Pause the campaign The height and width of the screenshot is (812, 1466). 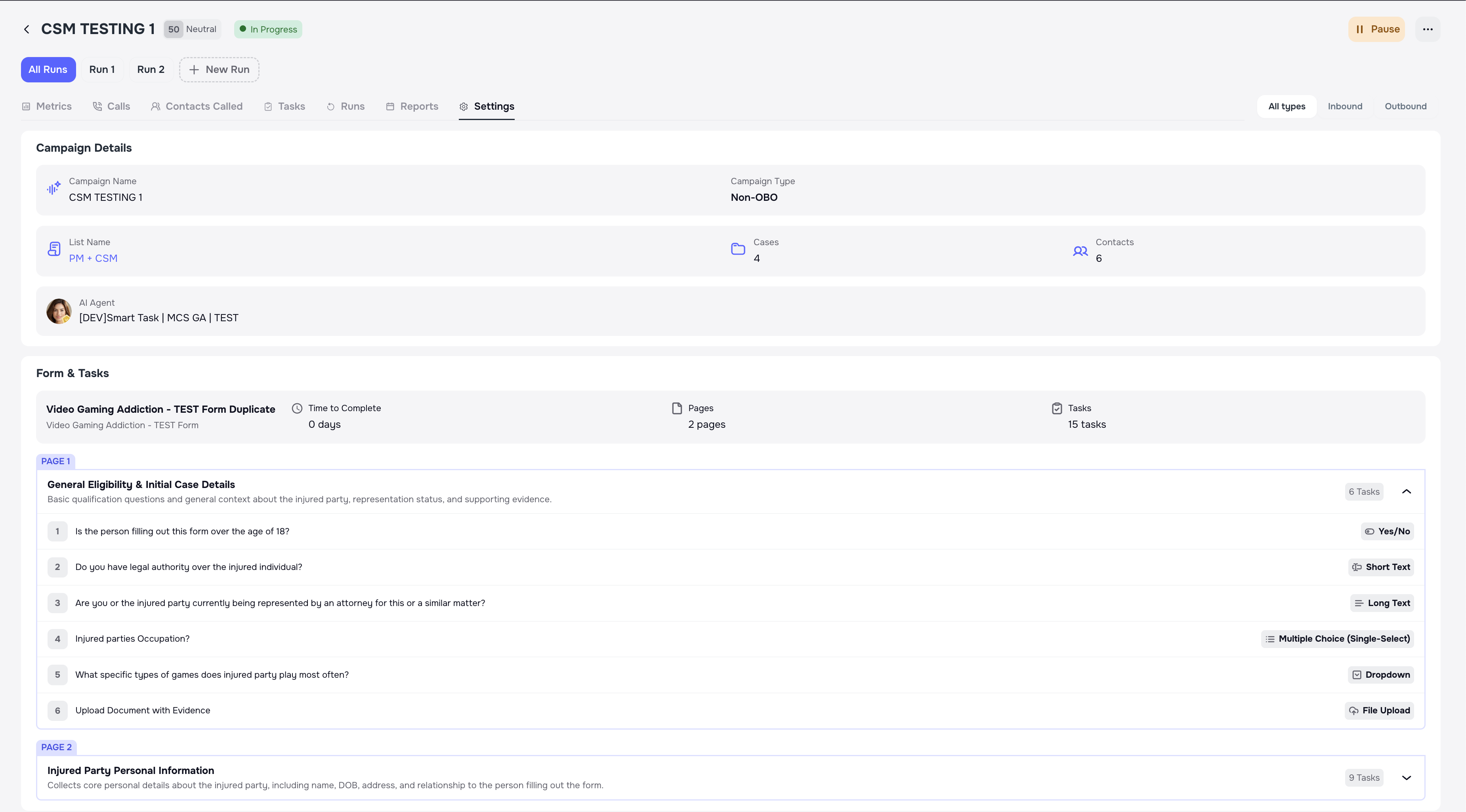[x=1376, y=29]
